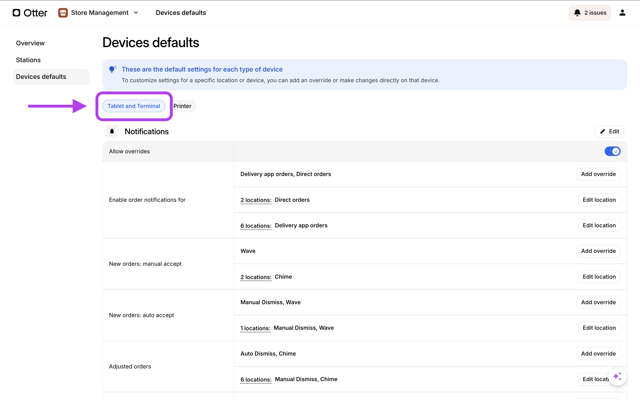Screen dimensions: 640x400
Task: Select the Tablet and Terminal tab
Action: coord(134,106)
